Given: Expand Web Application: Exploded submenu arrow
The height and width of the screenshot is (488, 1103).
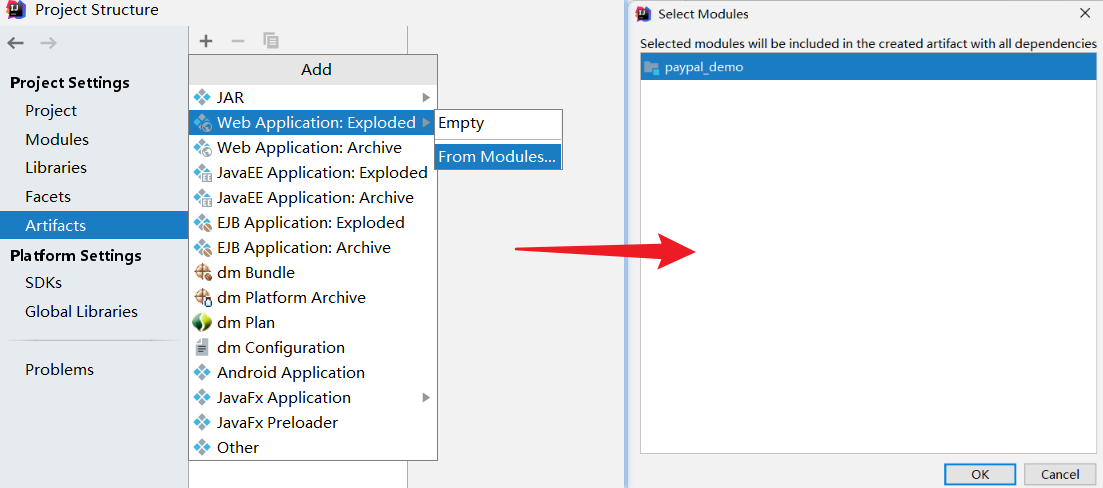Looking at the screenshot, I should tap(426, 123).
